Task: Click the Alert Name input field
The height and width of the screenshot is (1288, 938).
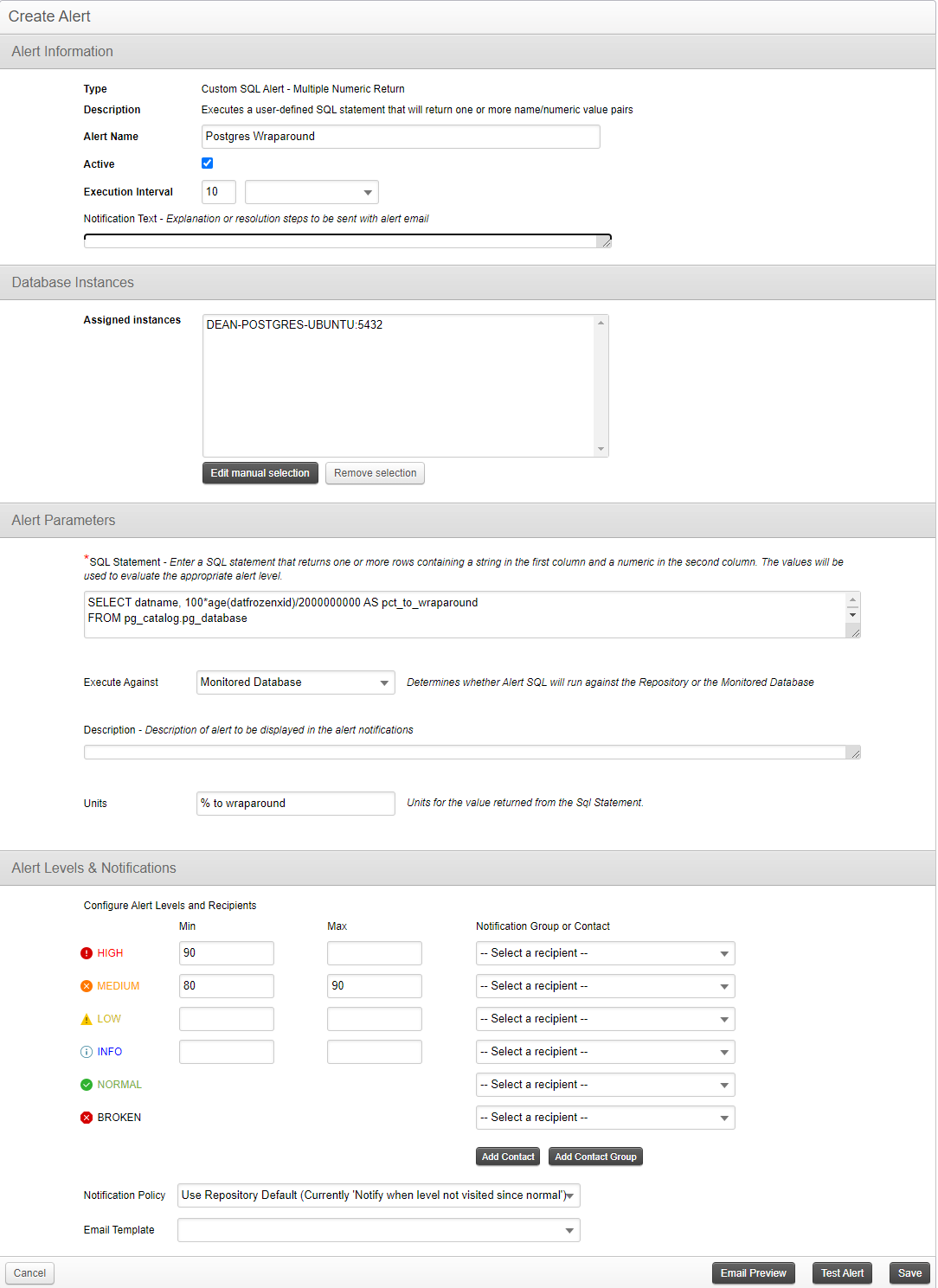Action: (401, 137)
